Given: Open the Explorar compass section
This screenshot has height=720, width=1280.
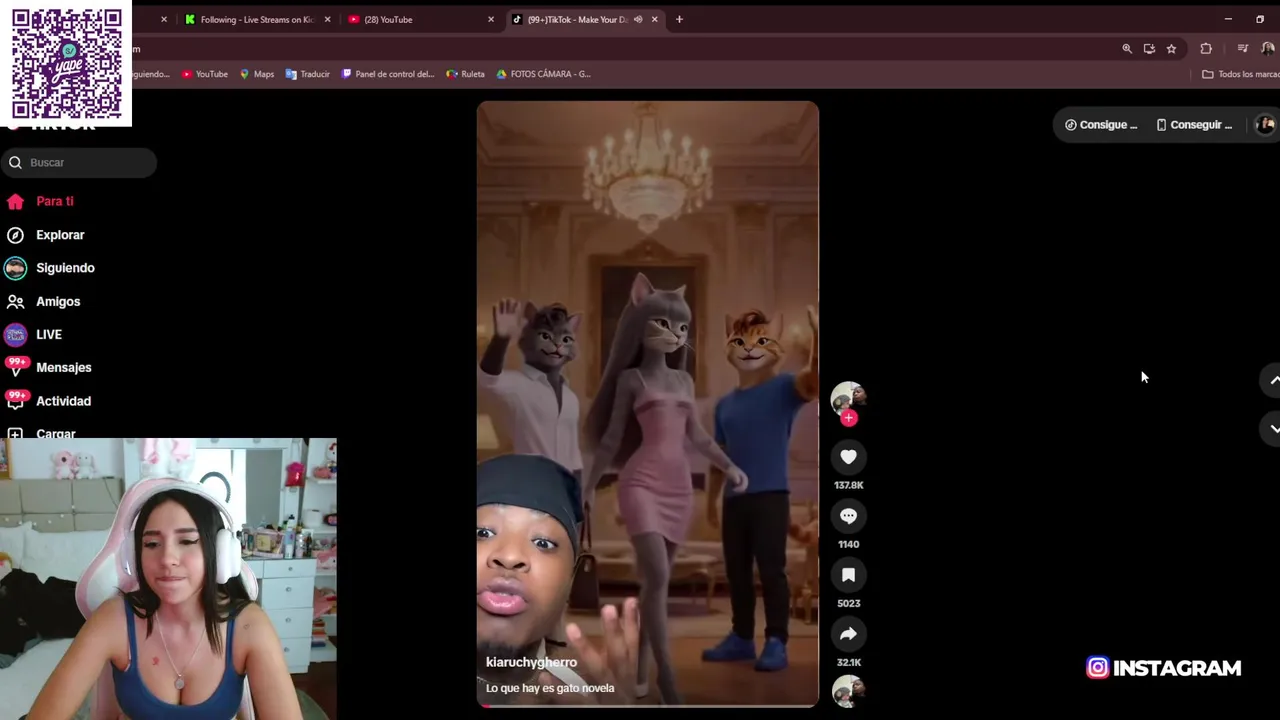Looking at the screenshot, I should [45, 235].
